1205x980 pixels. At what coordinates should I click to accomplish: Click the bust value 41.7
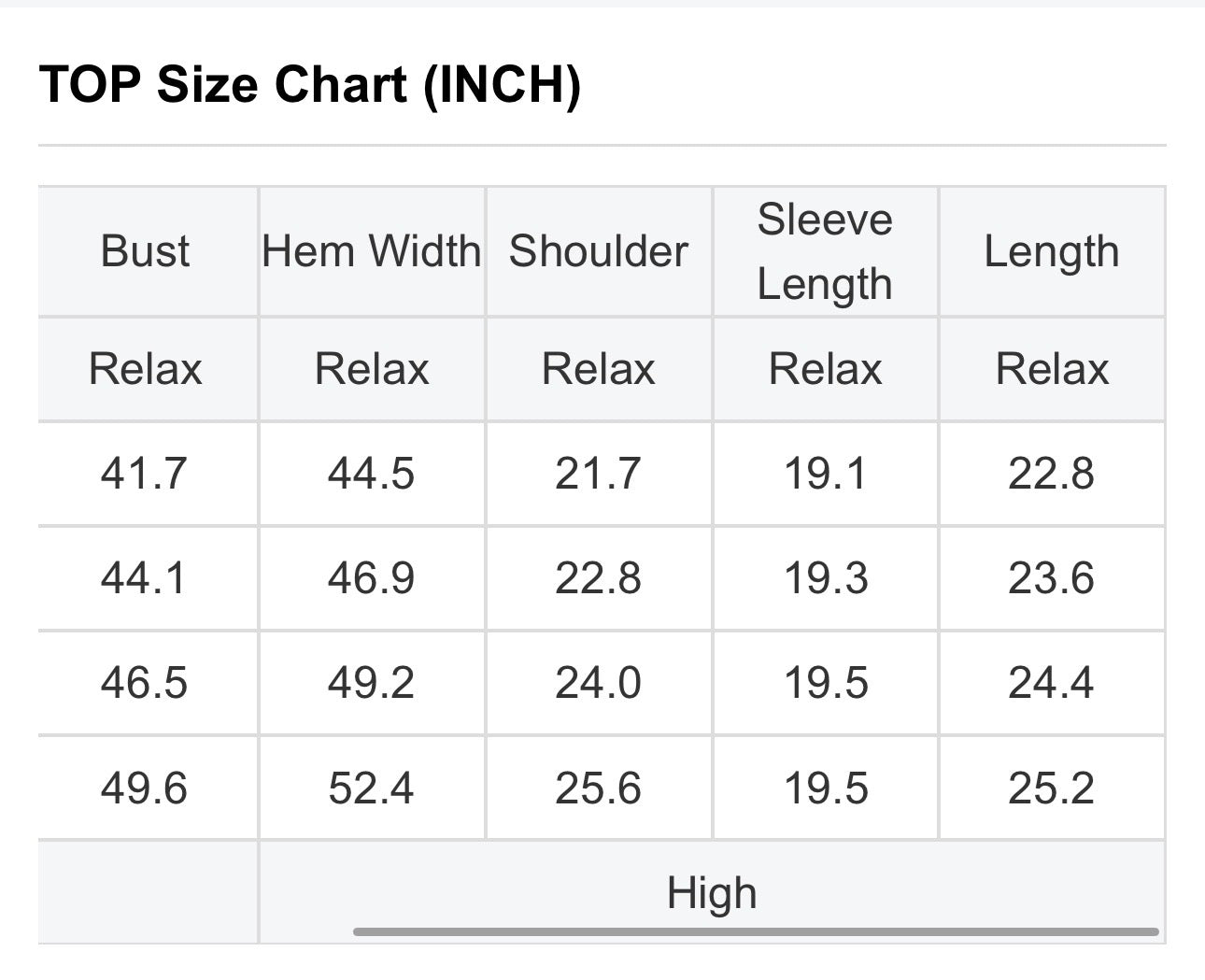click(145, 474)
